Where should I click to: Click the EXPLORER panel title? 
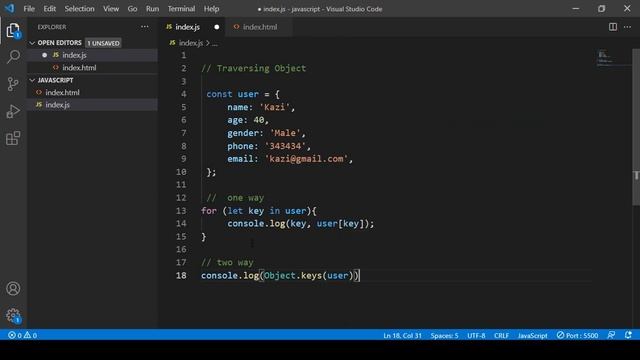coord(52,27)
